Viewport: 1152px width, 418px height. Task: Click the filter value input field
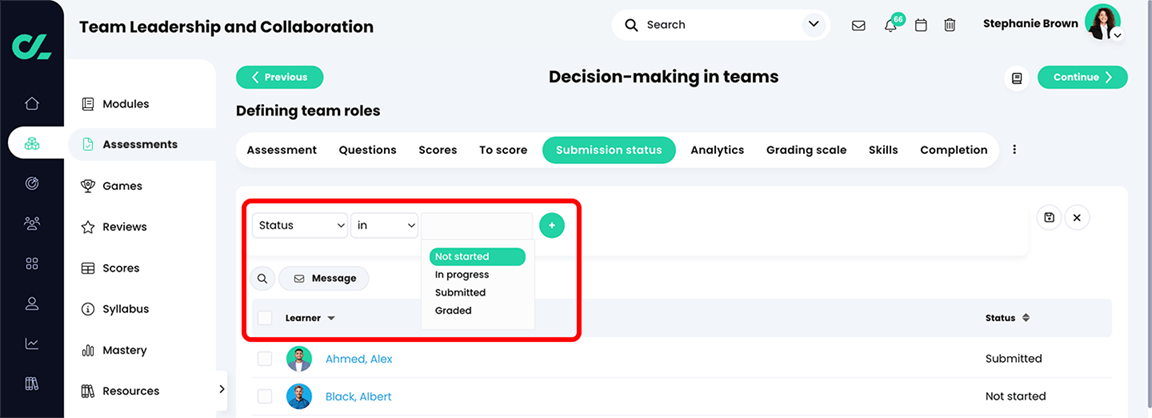pyautogui.click(x=477, y=226)
